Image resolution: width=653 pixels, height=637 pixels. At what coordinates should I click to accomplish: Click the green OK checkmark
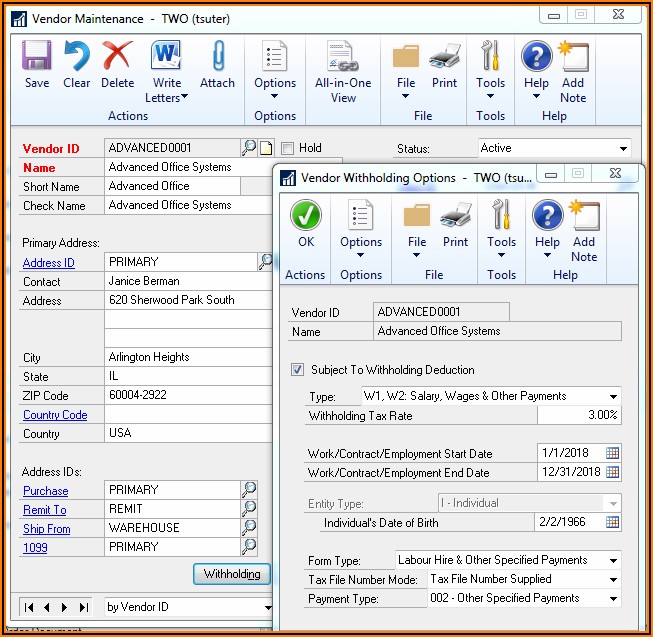(305, 224)
